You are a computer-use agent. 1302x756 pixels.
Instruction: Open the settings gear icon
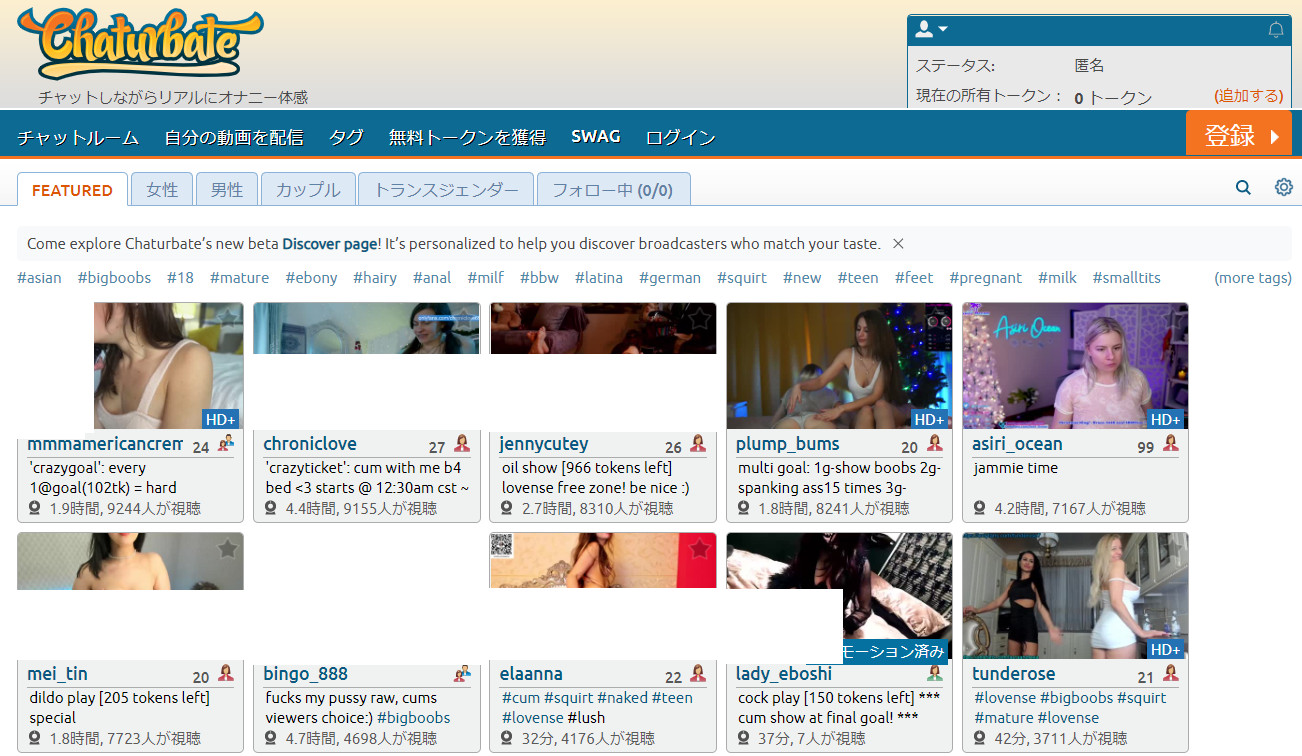click(1283, 187)
